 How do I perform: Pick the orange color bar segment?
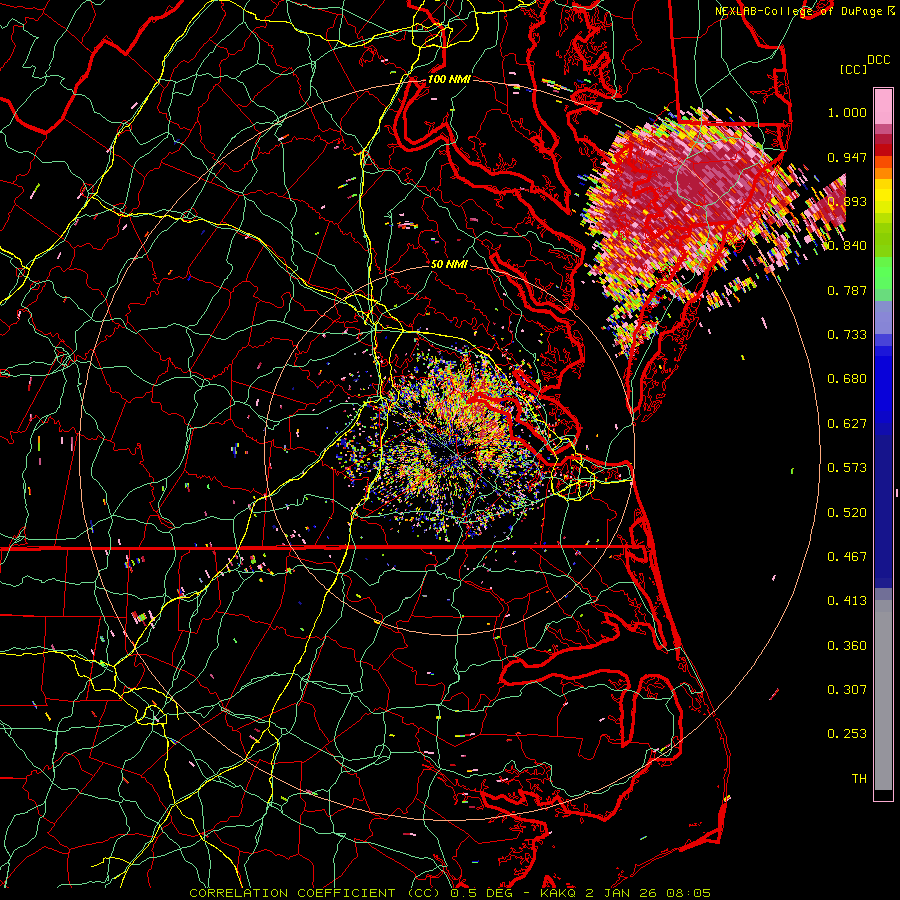point(883,173)
